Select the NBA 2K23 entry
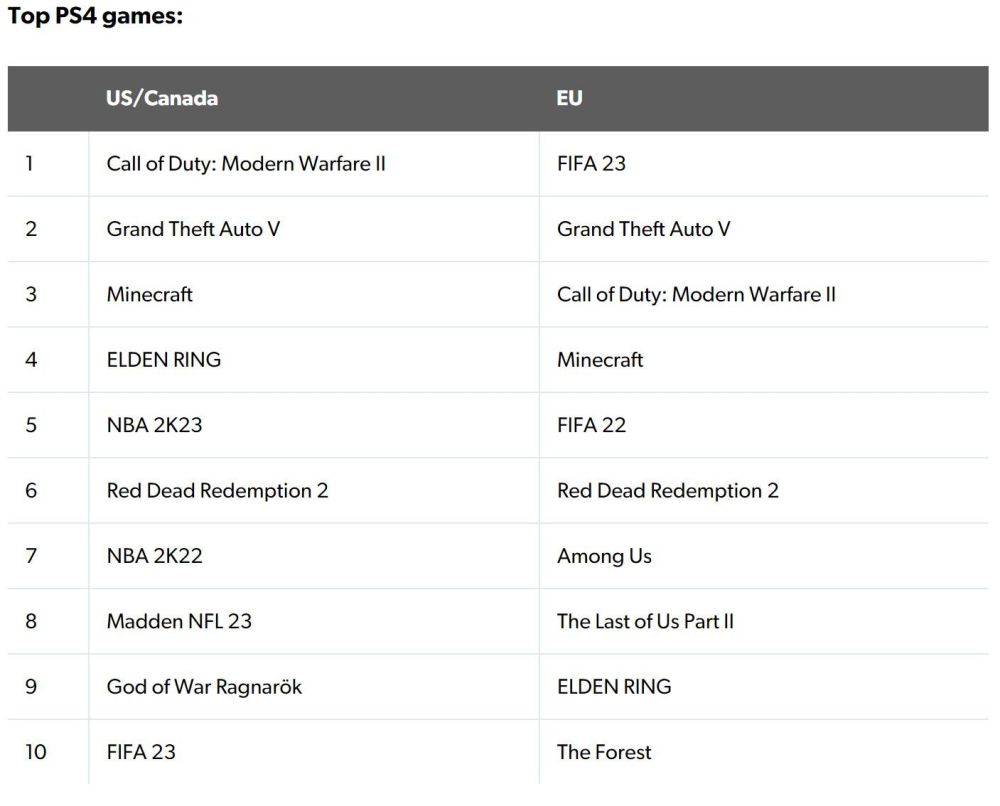Image resolution: width=1000 pixels, height=806 pixels. point(154,425)
